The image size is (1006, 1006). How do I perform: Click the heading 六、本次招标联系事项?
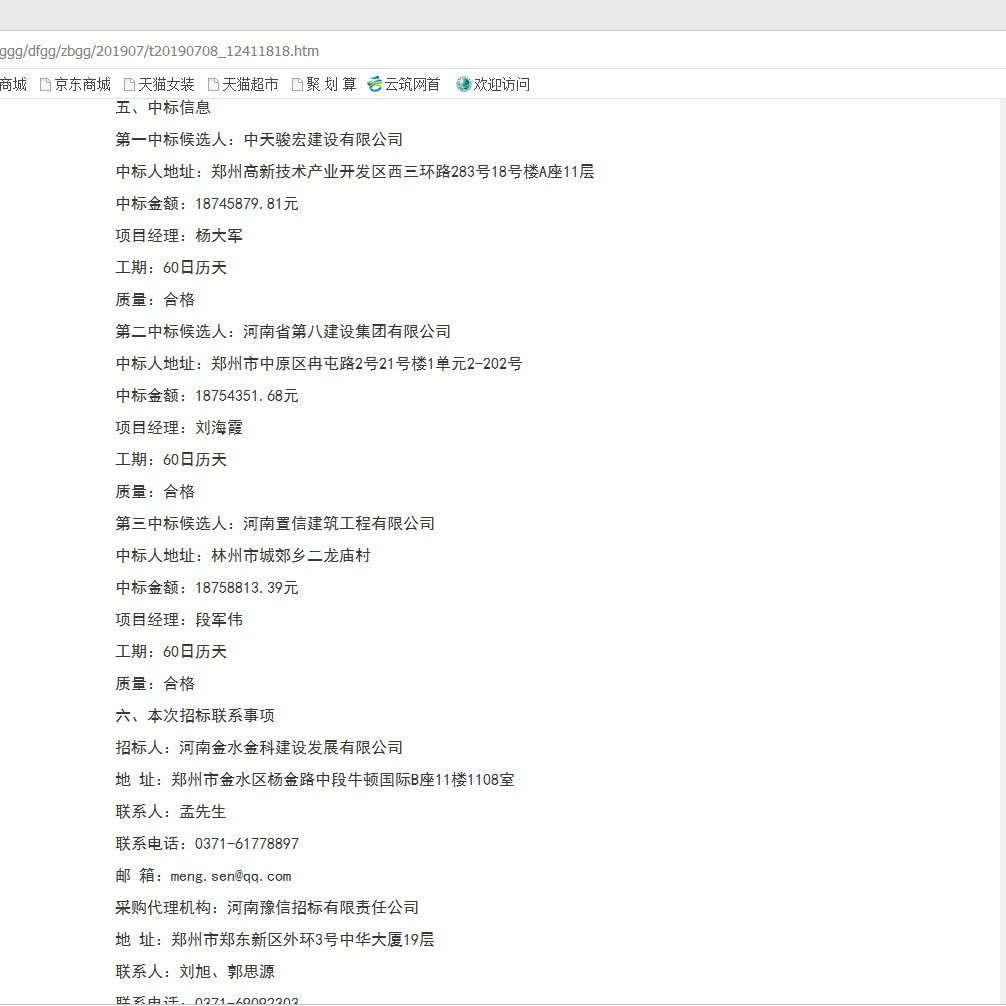coord(195,715)
